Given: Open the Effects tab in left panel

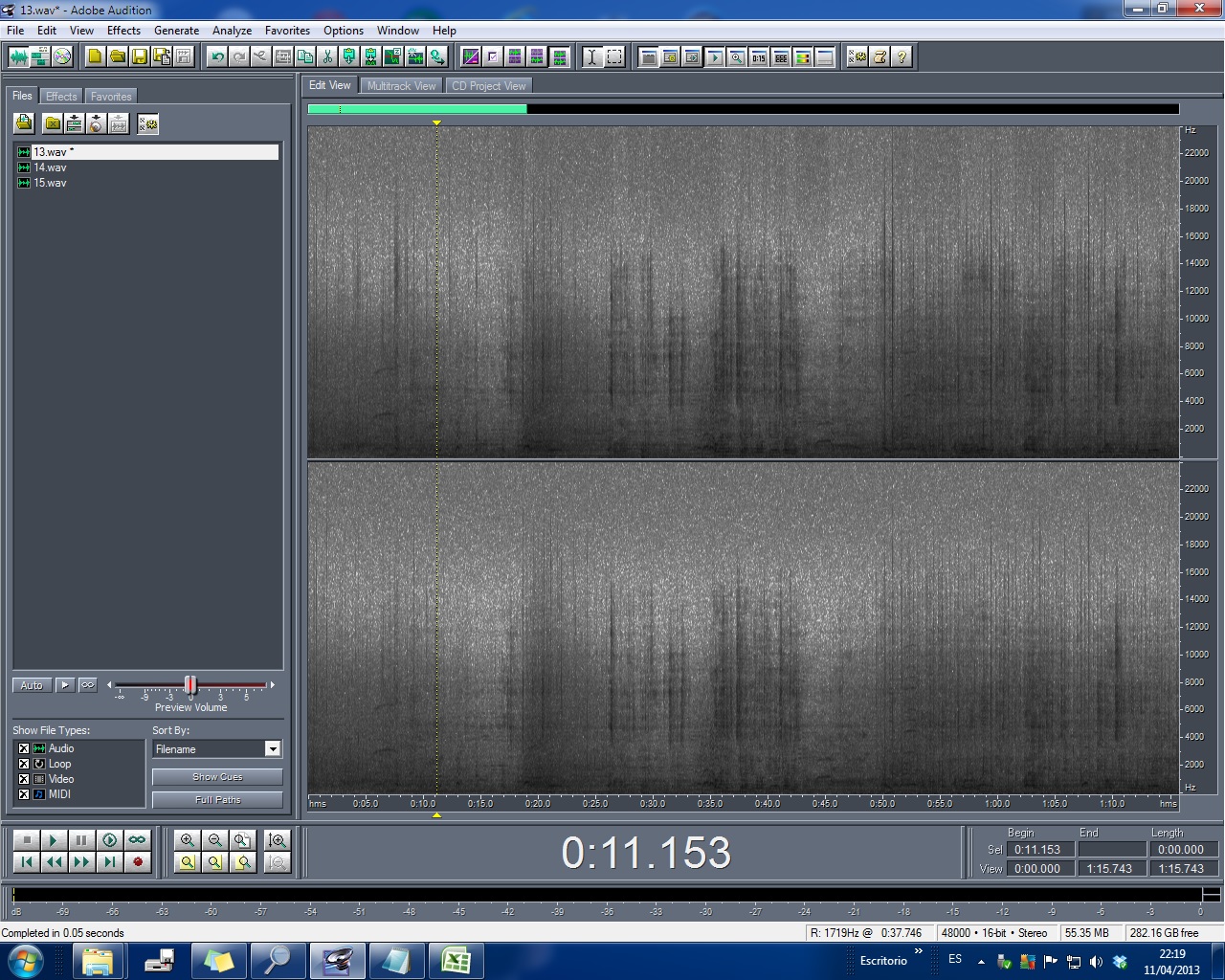Looking at the screenshot, I should click(x=61, y=97).
